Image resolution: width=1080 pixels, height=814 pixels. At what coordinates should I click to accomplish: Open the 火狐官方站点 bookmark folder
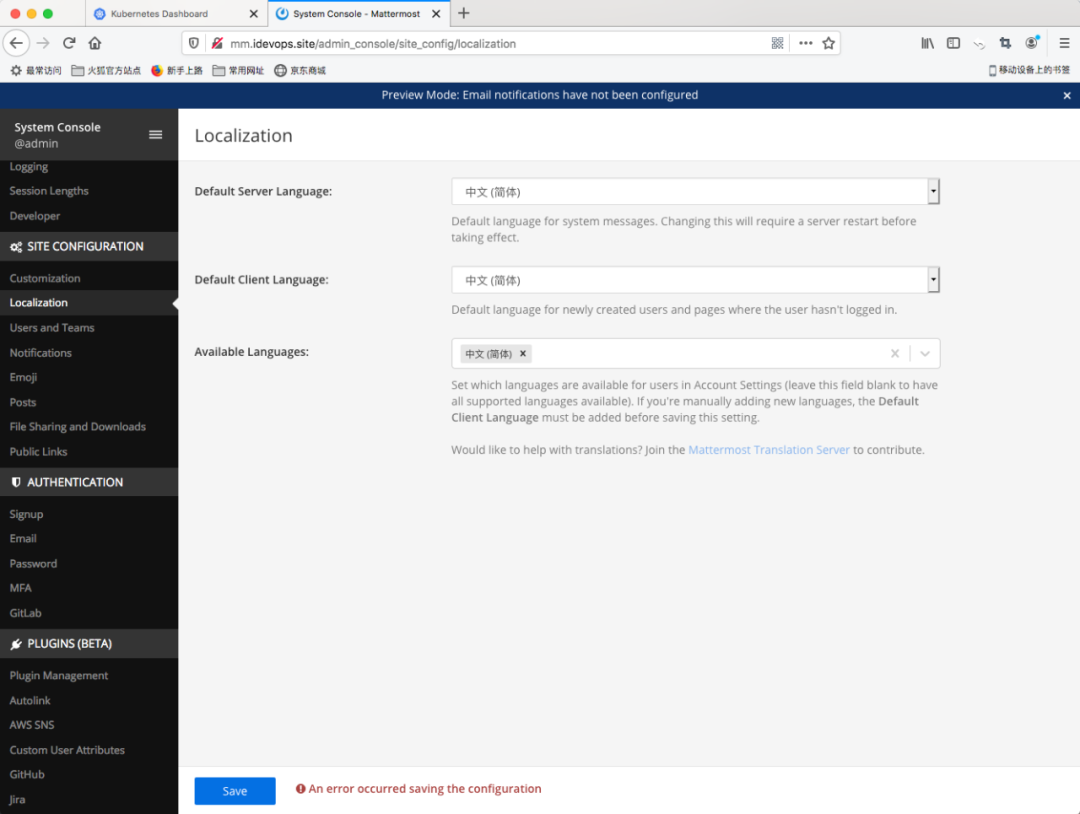tap(106, 70)
